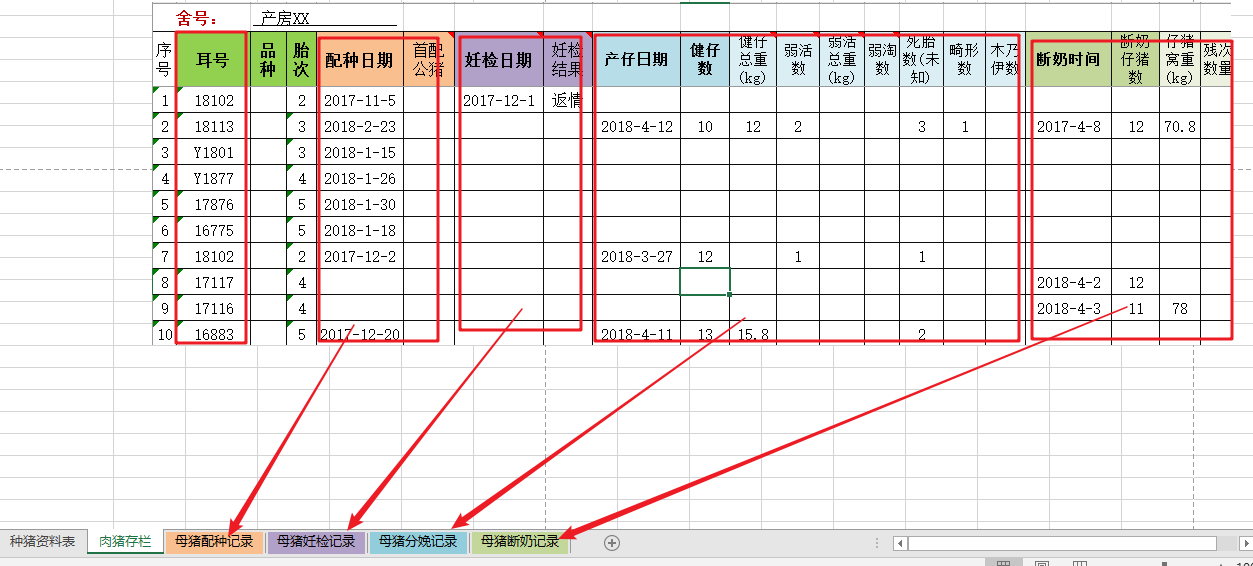This screenshot has height=566, width=1253.
Task: Open the 母猪断奶记录 sheet tab
Action: [x=519, y=542]
